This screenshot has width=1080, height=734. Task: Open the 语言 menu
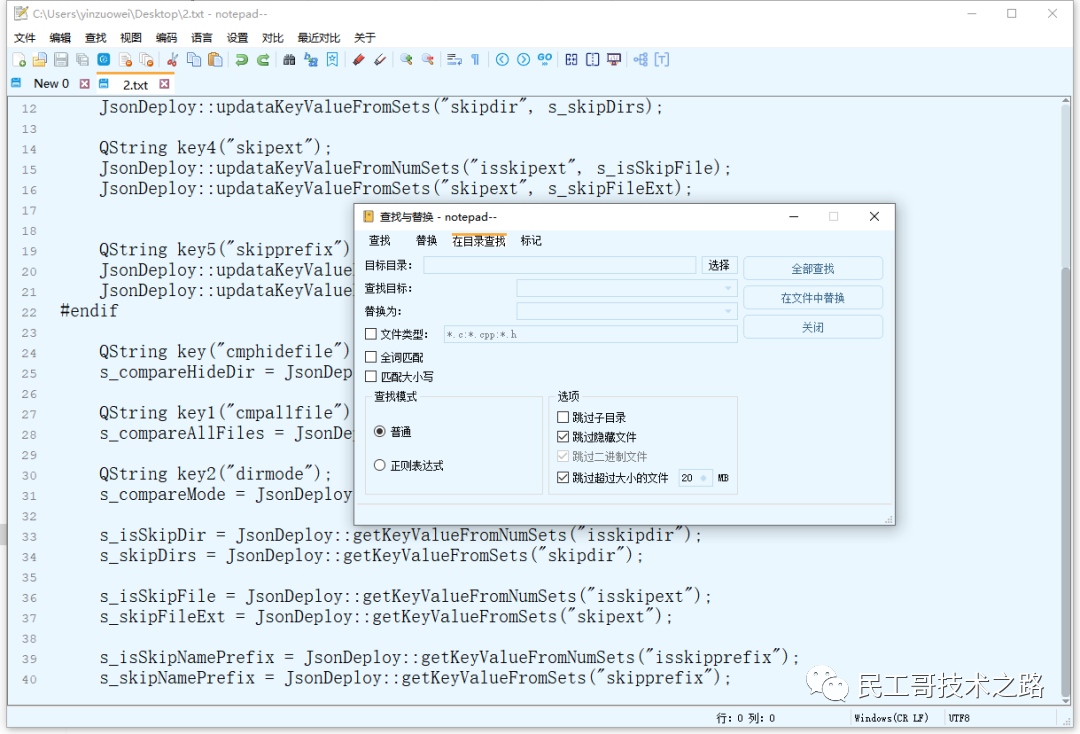pos(202,38)
